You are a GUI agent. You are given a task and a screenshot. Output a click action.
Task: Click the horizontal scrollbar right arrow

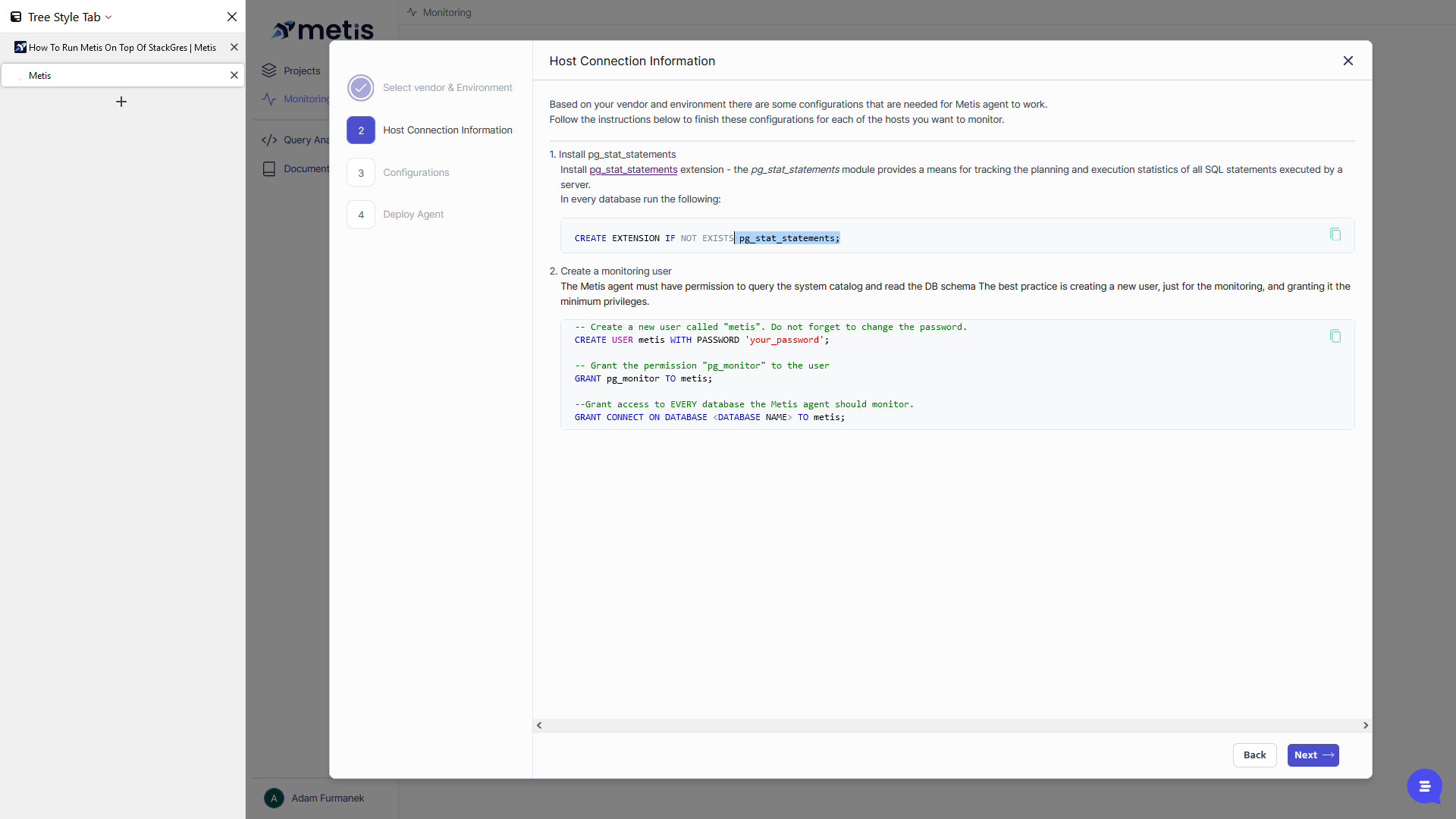(x=1366, y=726)
